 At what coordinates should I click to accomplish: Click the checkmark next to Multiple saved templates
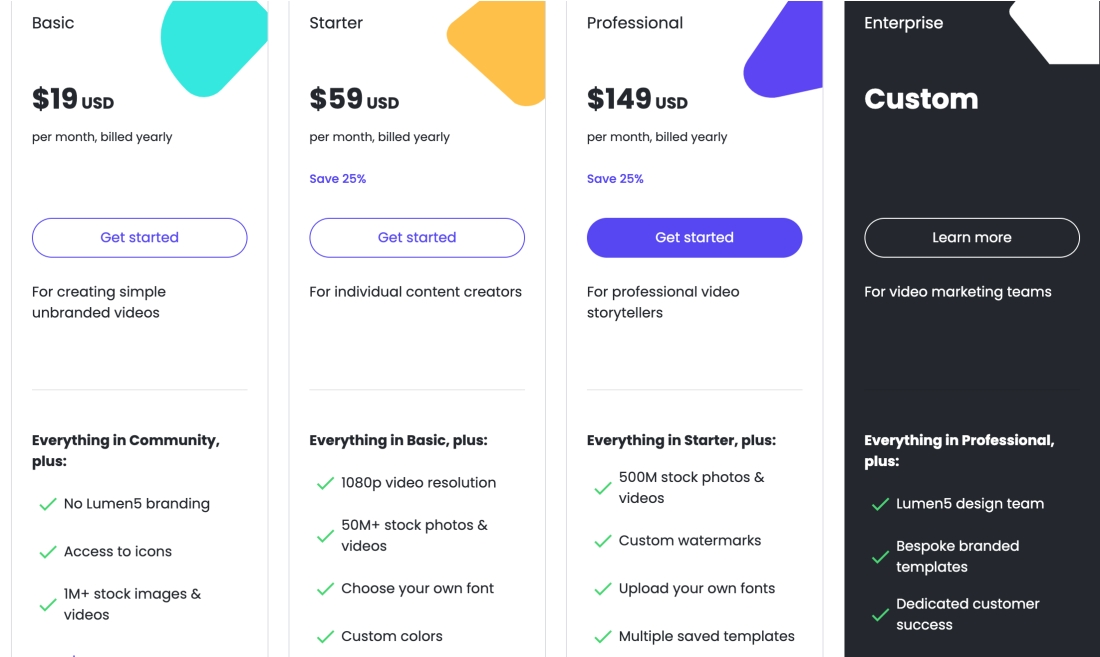[603, 637]
